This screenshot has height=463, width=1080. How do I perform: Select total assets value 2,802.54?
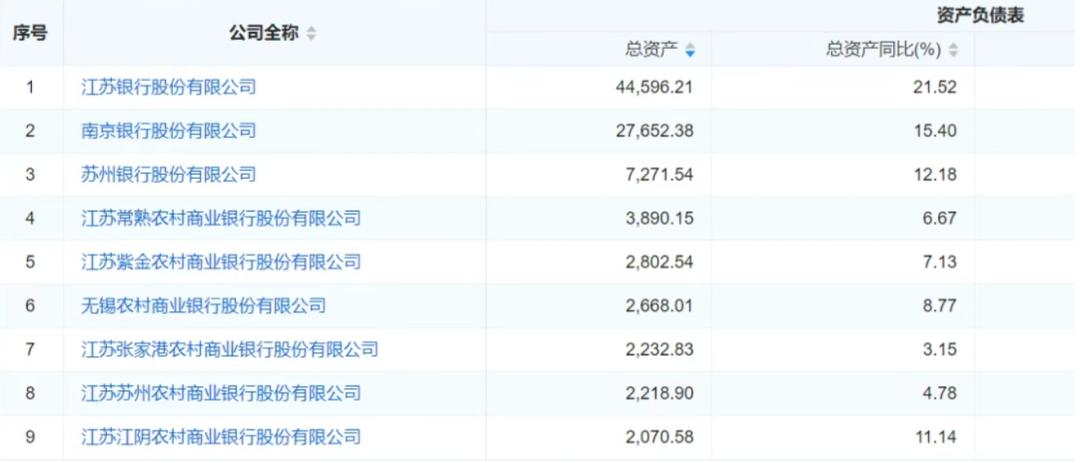pos(660,262)
